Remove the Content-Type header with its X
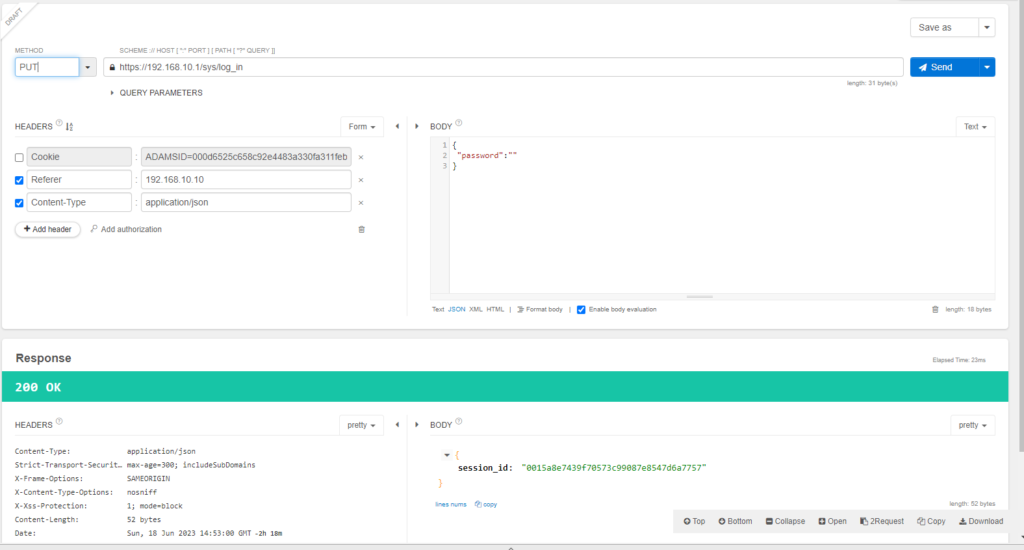 pyautogui.click(x=360, y=203)
